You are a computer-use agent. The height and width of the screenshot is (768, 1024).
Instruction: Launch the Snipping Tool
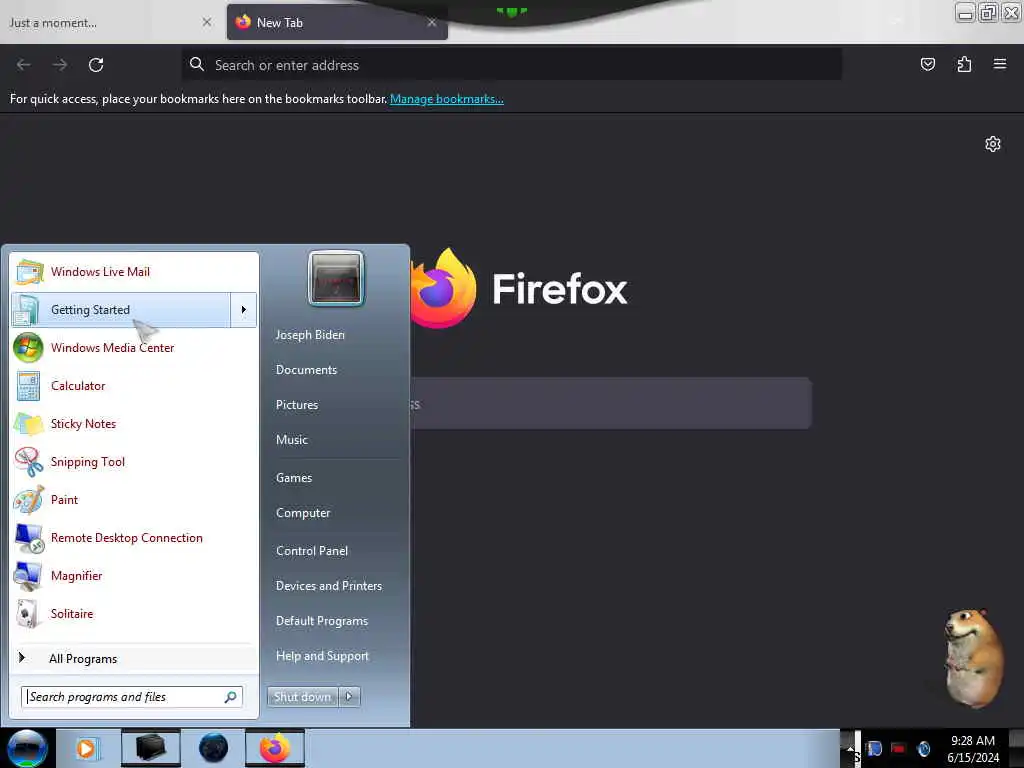click(x=134, y=462)
